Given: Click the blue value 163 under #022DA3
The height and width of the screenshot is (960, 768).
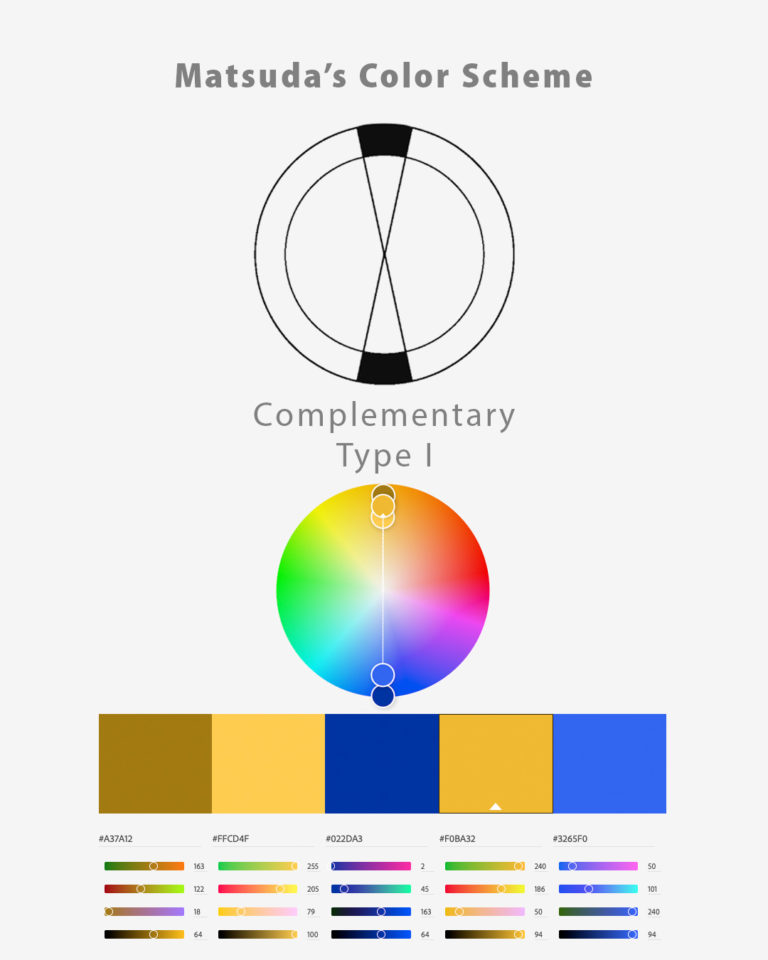Looking at the screenshot, I should 426,912.
